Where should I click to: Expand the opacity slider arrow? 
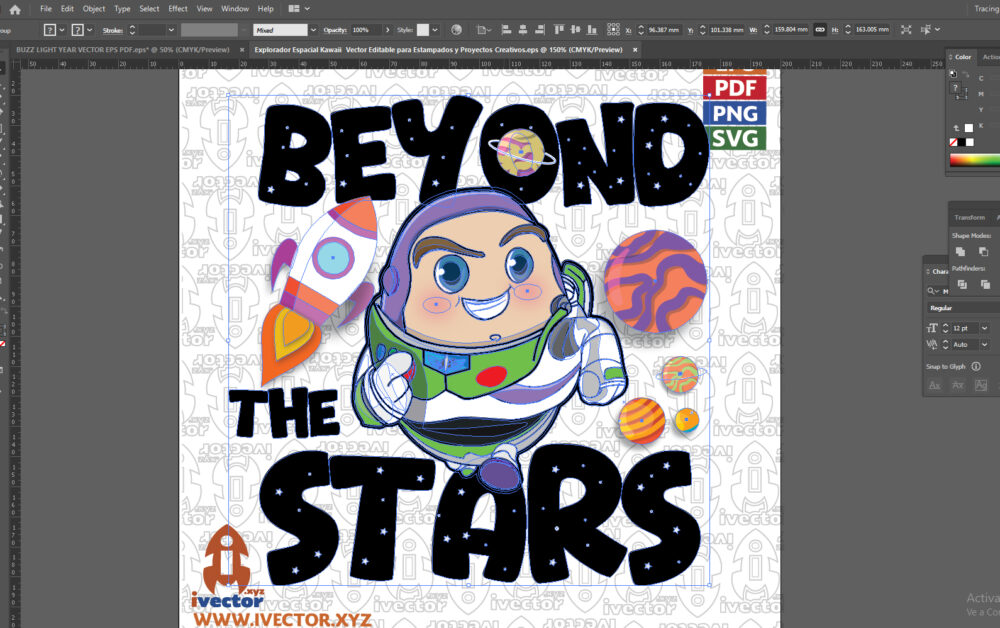click(x=387, y=30)
